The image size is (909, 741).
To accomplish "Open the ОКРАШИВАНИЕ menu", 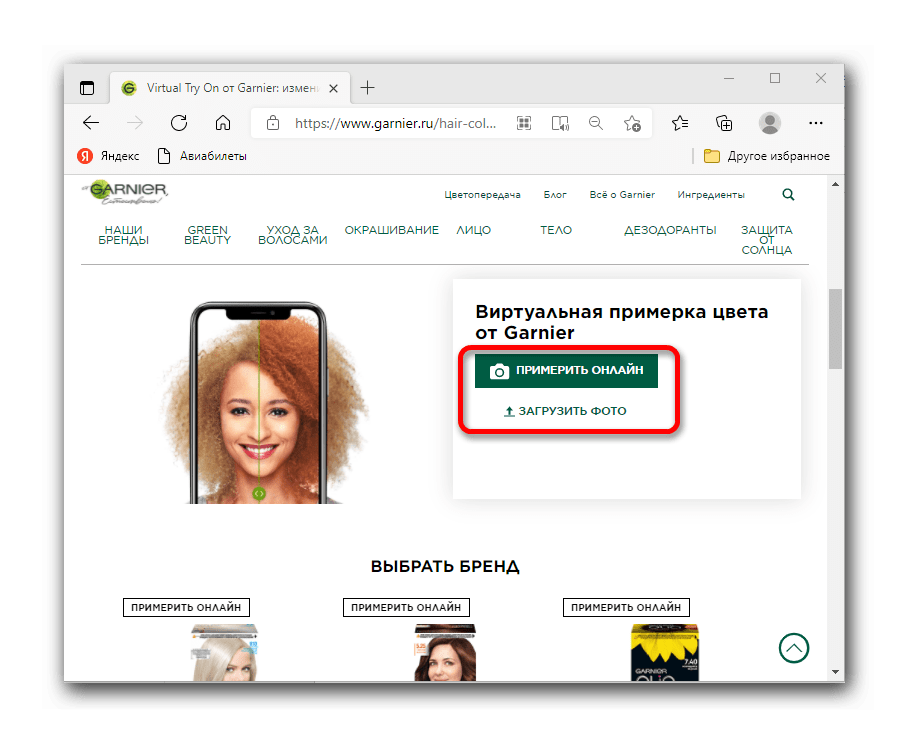I will [x=392, y=230].
